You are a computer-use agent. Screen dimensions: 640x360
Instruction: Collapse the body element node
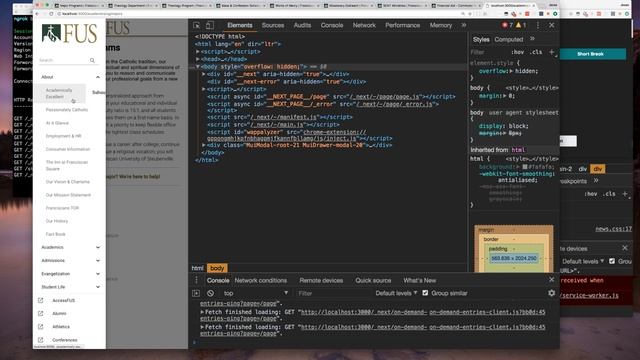coord(198,67)
